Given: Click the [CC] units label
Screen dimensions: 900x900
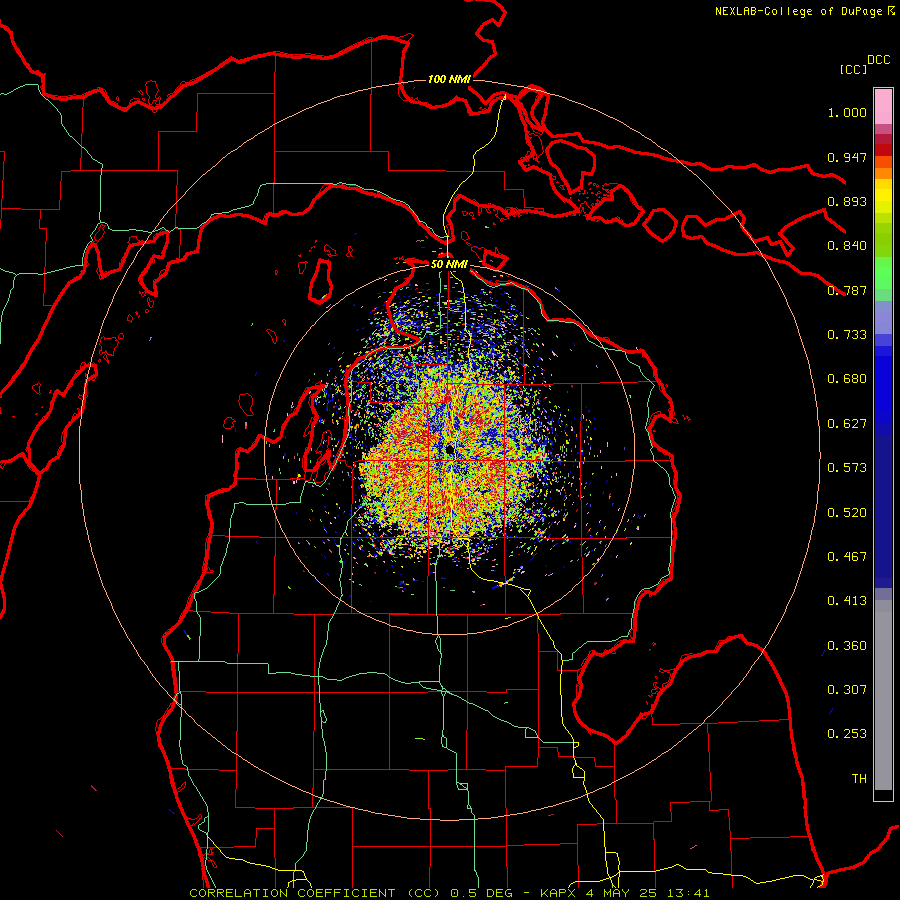Looking at the screenshot, I should 854,69.
